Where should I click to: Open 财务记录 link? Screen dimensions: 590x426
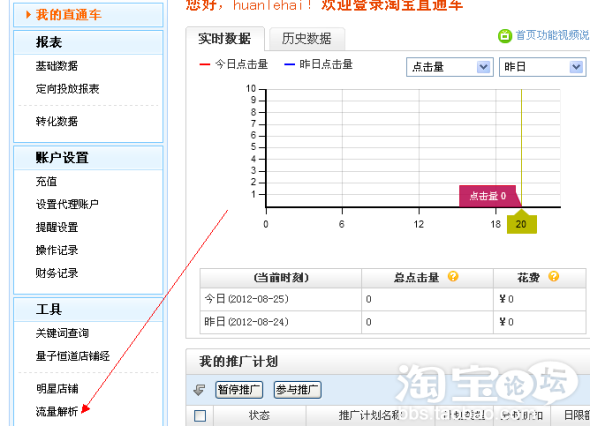click(57, 273)
